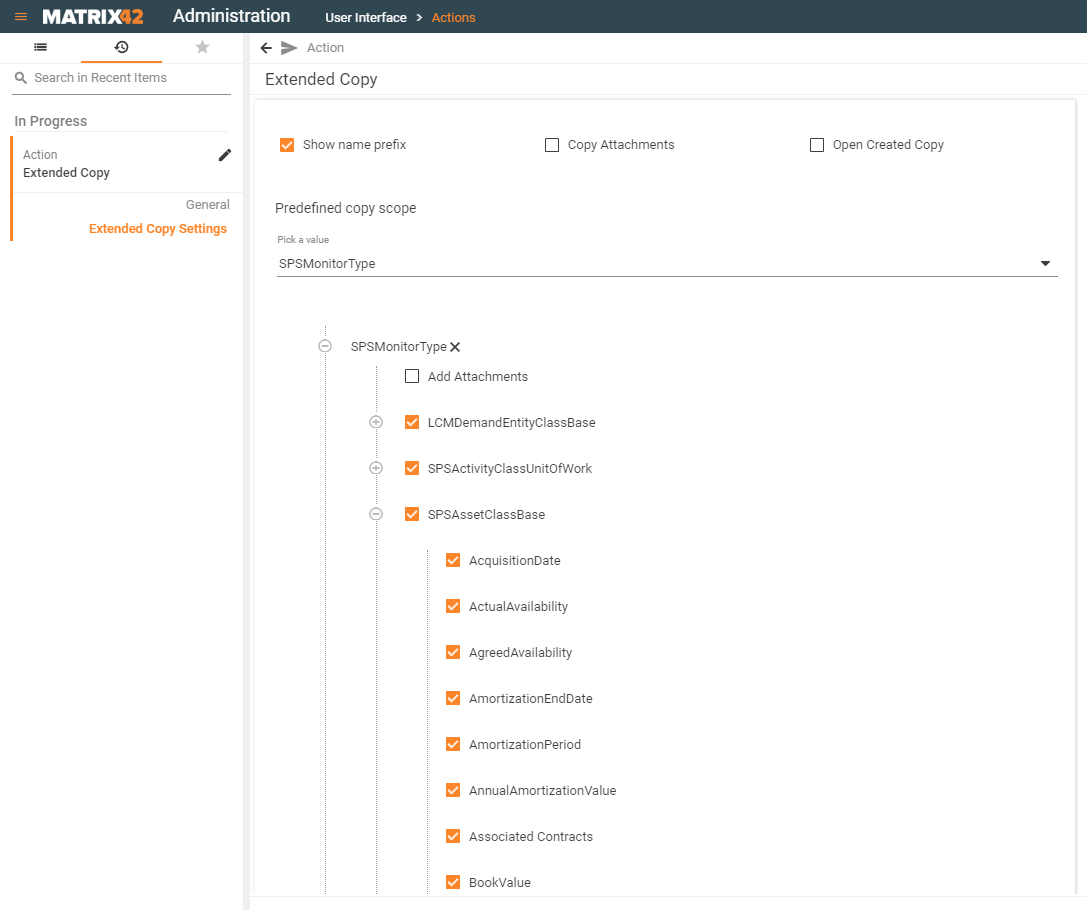
Task: Uncheck SPSAssetClassBase
Action: (x=412, y=514)
